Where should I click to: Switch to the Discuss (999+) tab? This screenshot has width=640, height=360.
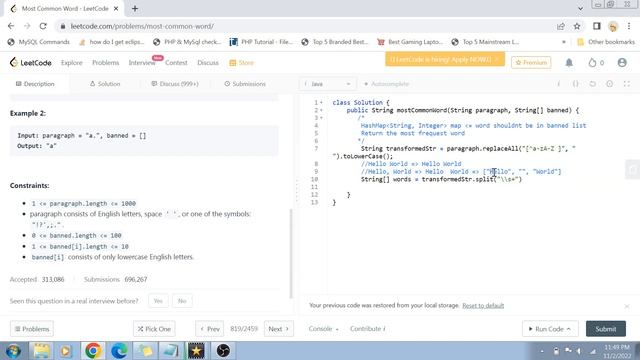[x=175, y=84]
